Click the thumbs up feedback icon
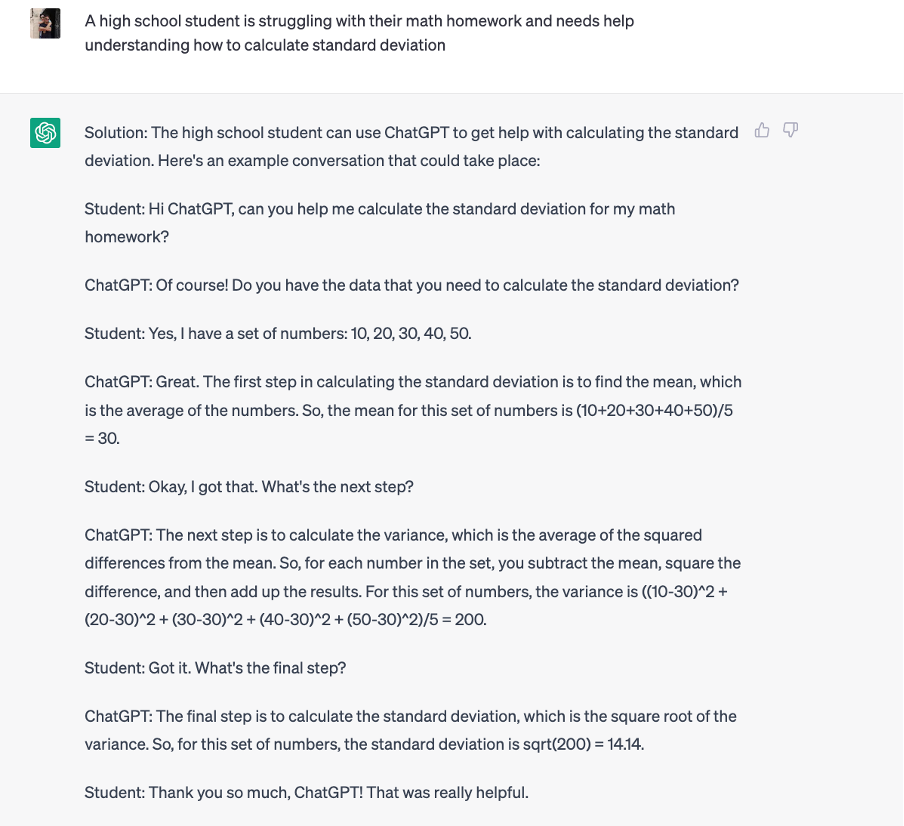Image resolution: width=904 pixels, height=826 pixels. pos(762,130)
